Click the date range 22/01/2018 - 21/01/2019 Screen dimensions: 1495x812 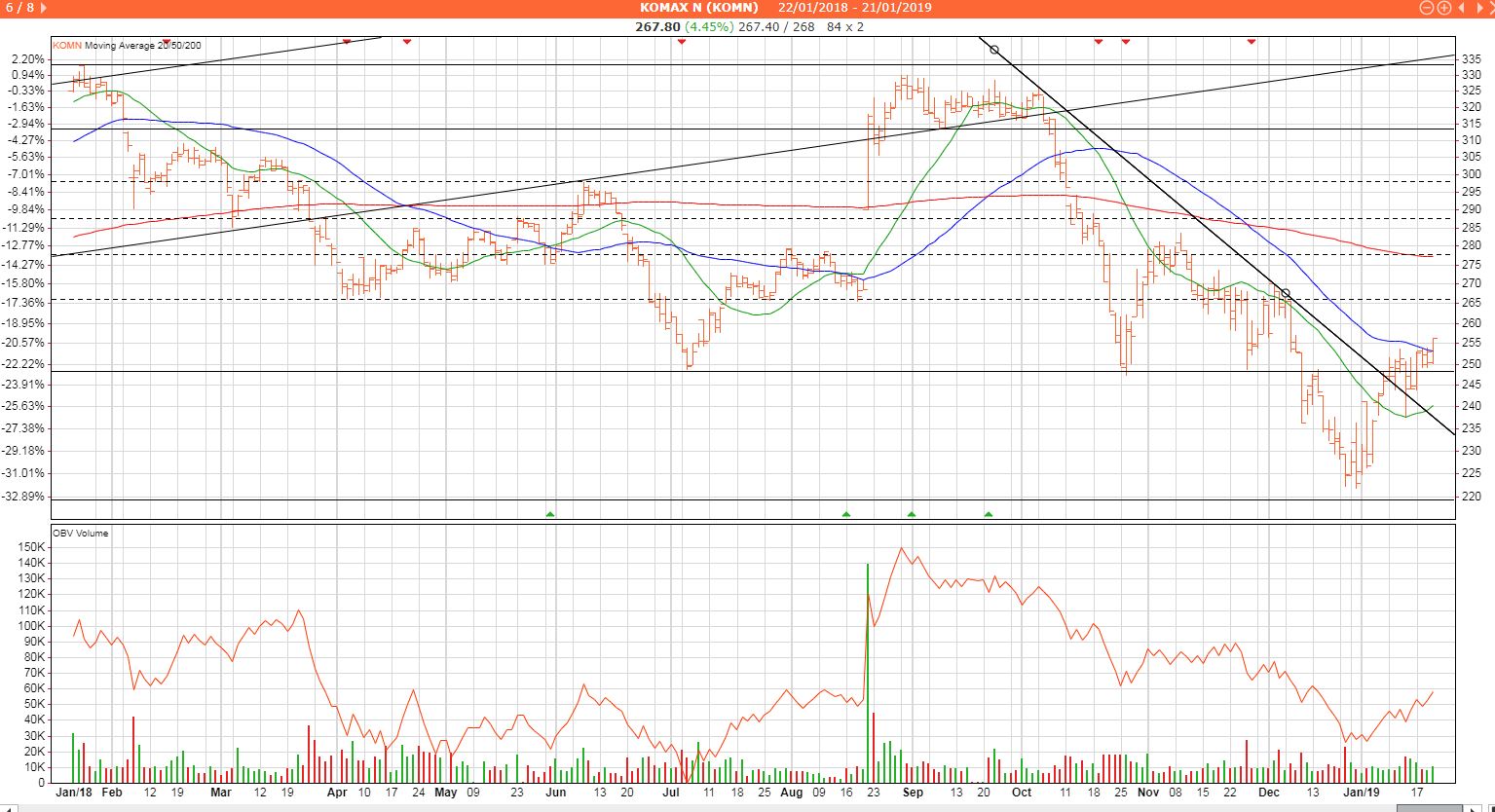point(854,8)
